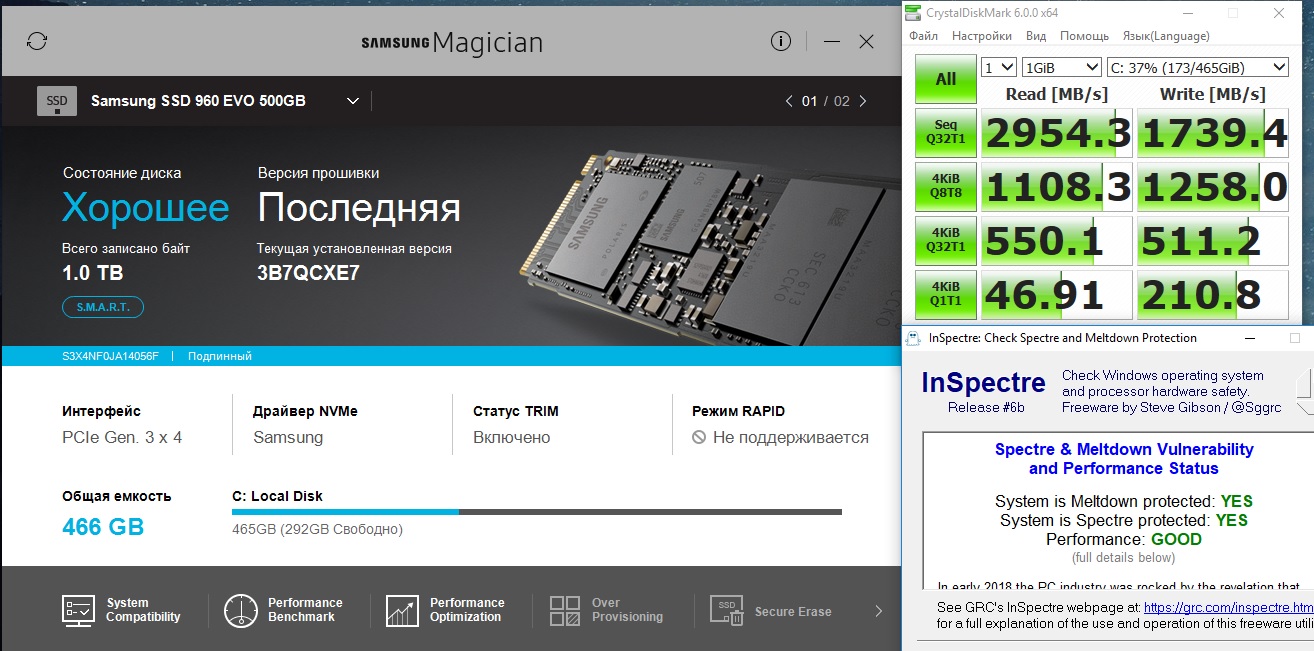Screen dimensions: 1314x651
Task: Open the drive dropdown showing C: 37%
Action: point(1198,67)
